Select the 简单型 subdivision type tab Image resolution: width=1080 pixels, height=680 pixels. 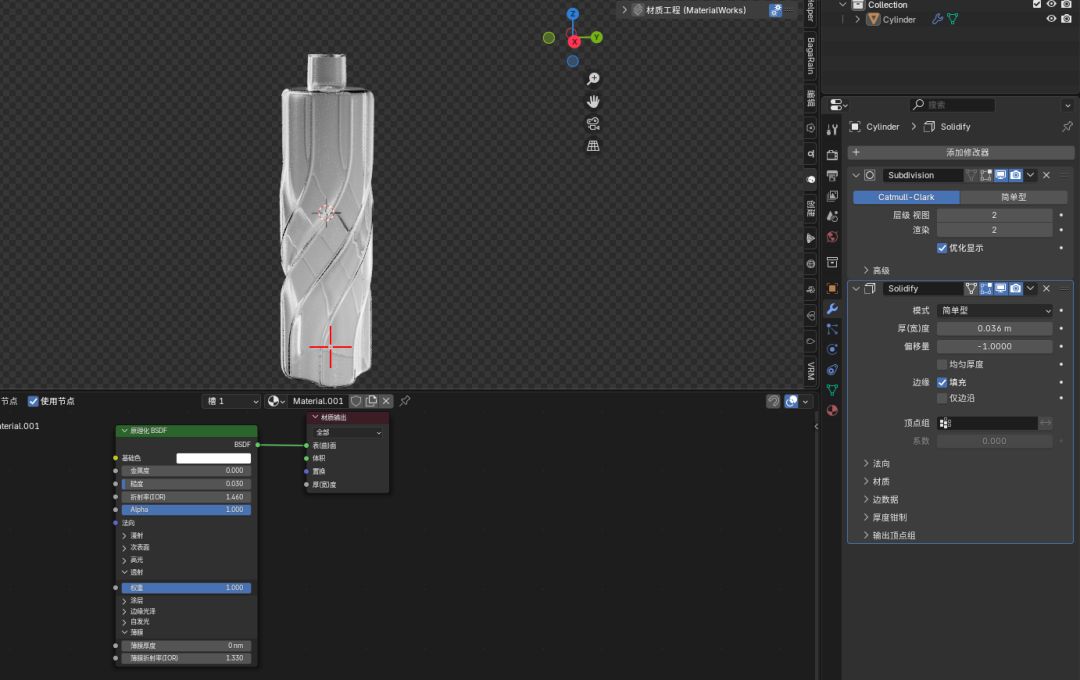pos(1013,197)
